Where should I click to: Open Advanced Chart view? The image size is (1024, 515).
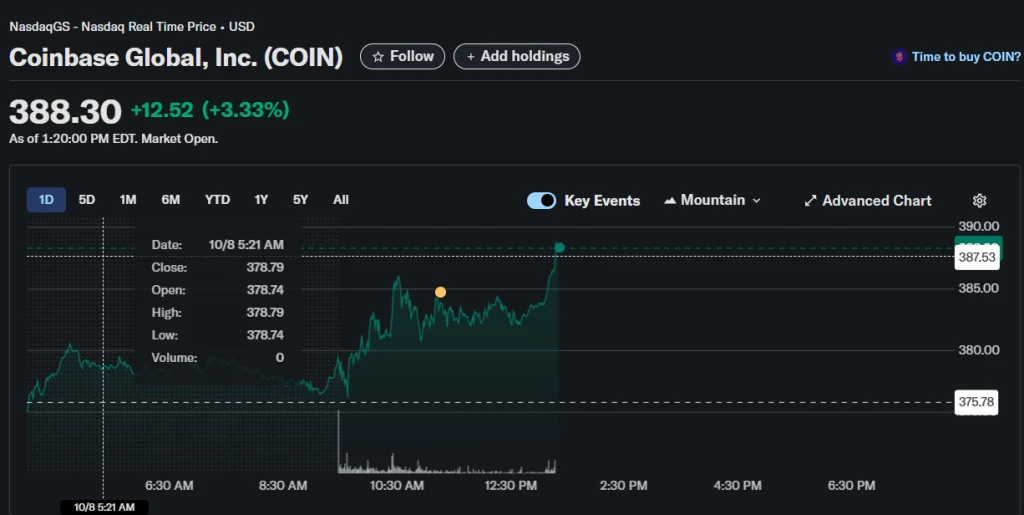point(867,200)
